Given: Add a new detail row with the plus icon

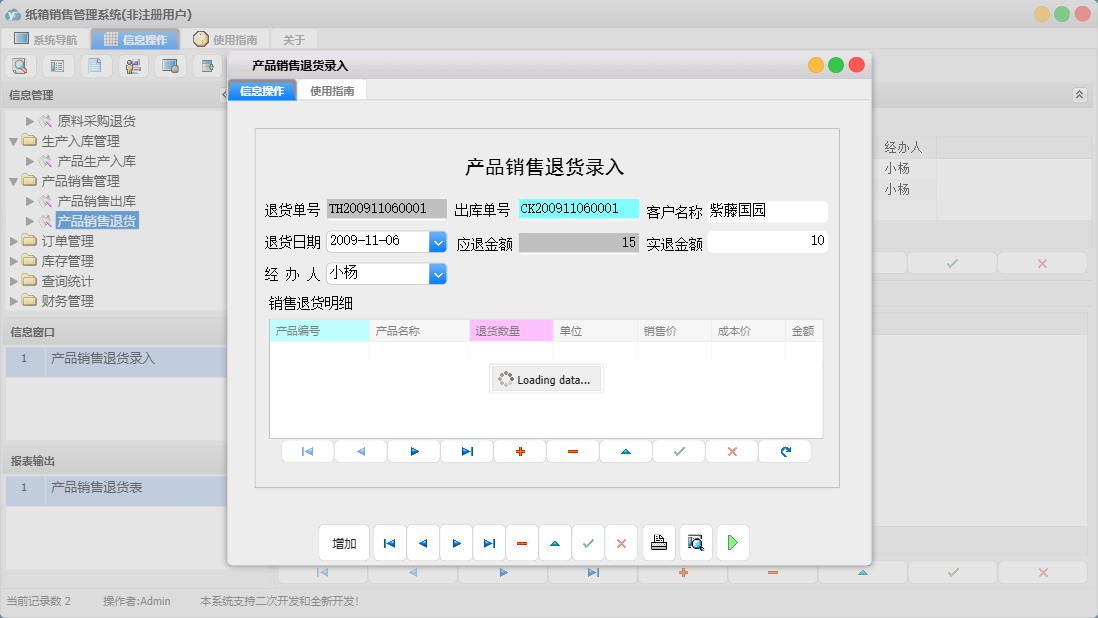Looking at the screenshot, I should click(520, 451).
